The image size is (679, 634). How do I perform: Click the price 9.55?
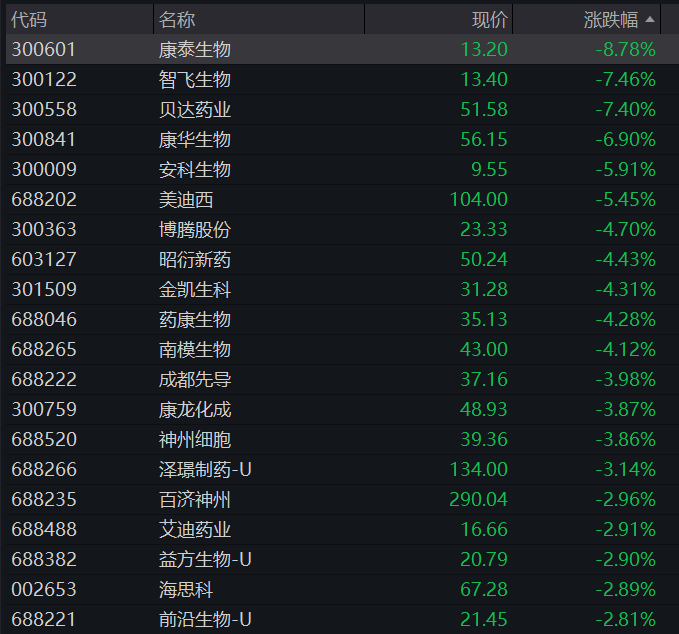point(489,169)
